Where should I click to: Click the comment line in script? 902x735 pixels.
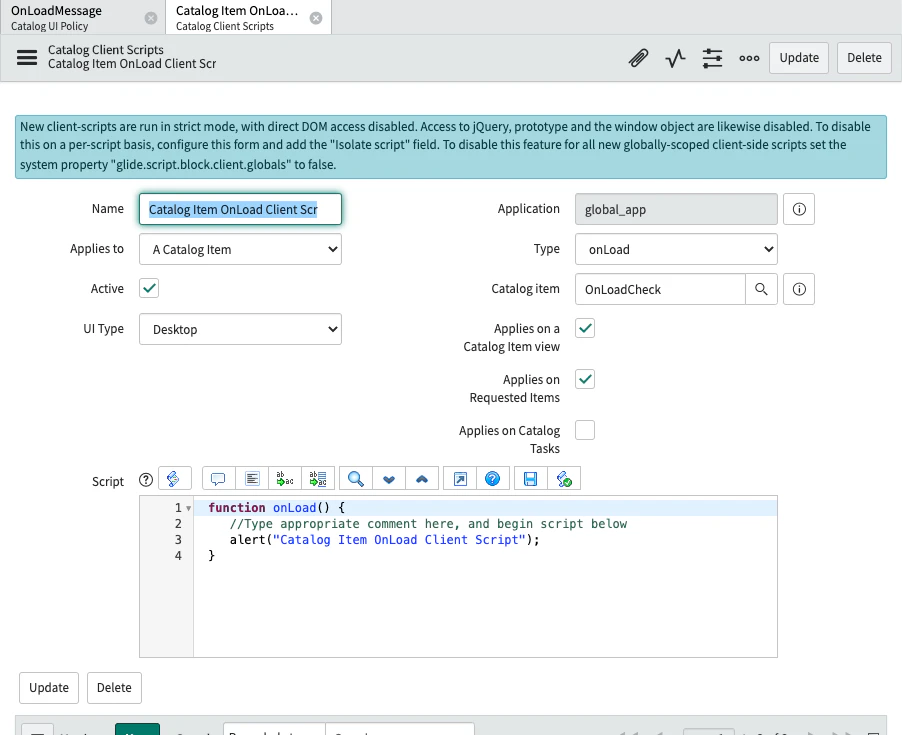[x=428, y=523]
